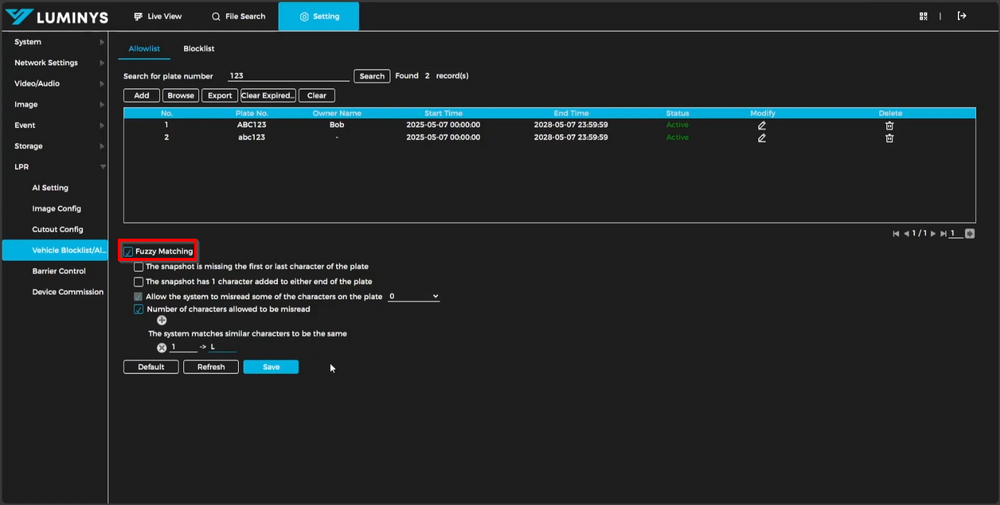The width and height of the screenshot is (1000, 505).
Task: Open the File Search tab
Action: coord(239,17)
